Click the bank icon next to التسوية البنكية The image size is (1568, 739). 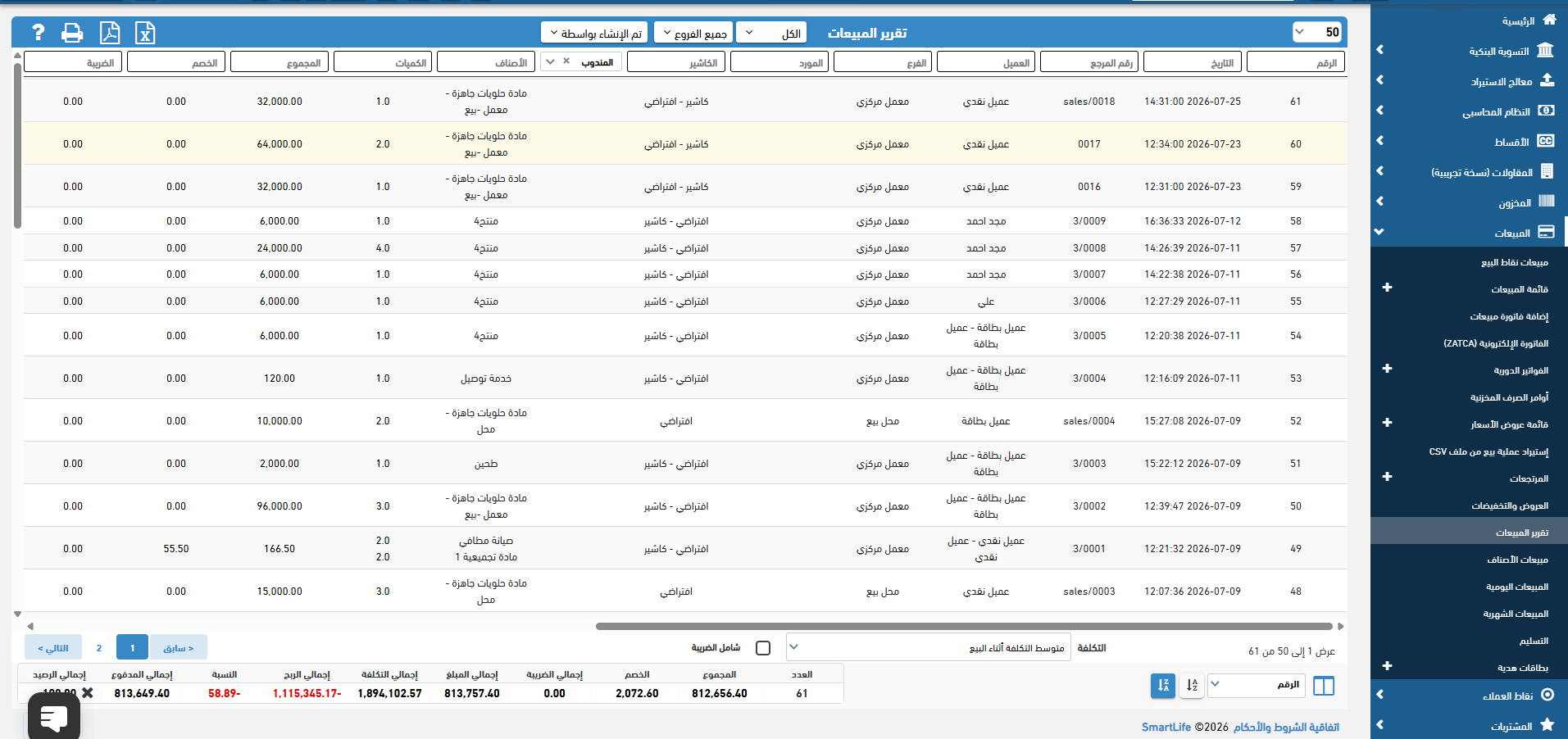click(1545, 50)
